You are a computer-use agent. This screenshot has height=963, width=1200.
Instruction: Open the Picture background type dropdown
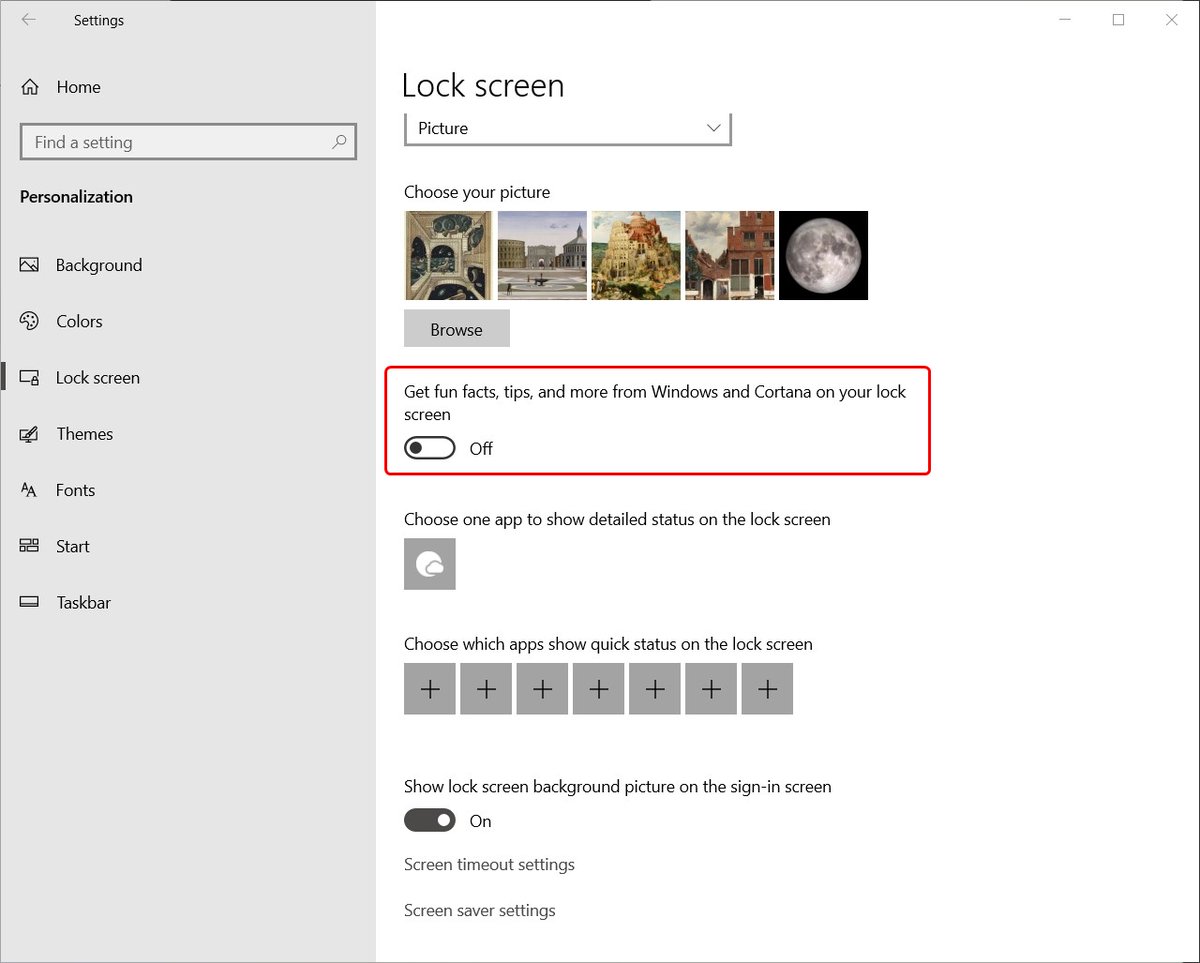coord(568,129)
